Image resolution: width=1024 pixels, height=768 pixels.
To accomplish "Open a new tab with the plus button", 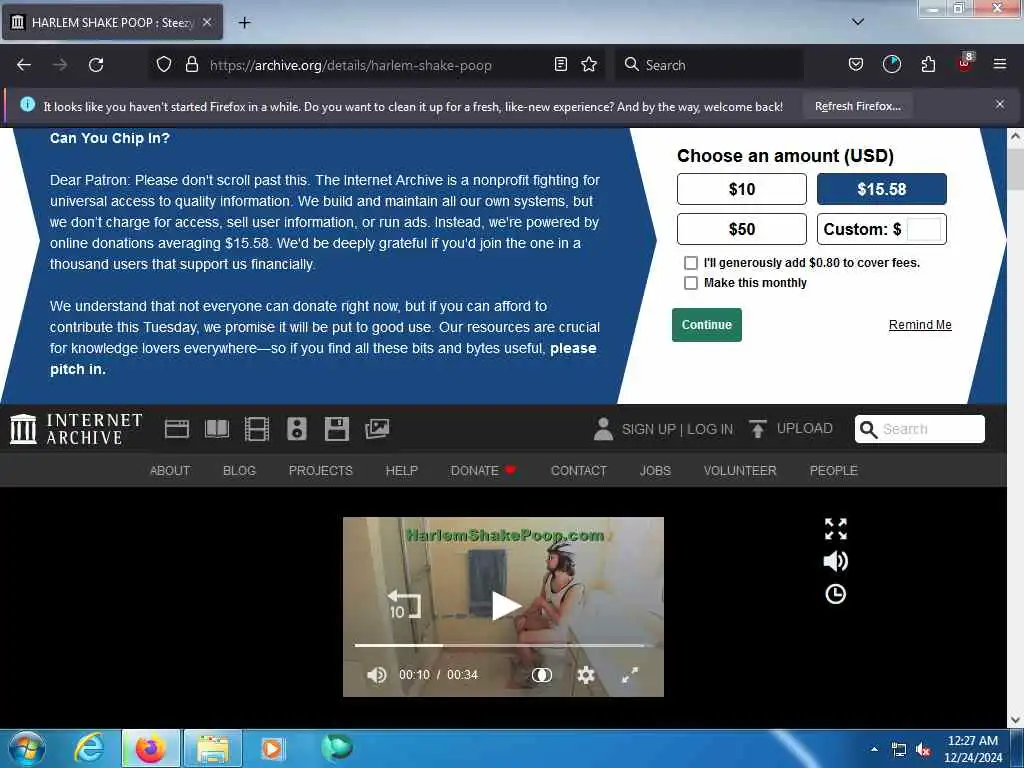I will click(x=244, y=23).
